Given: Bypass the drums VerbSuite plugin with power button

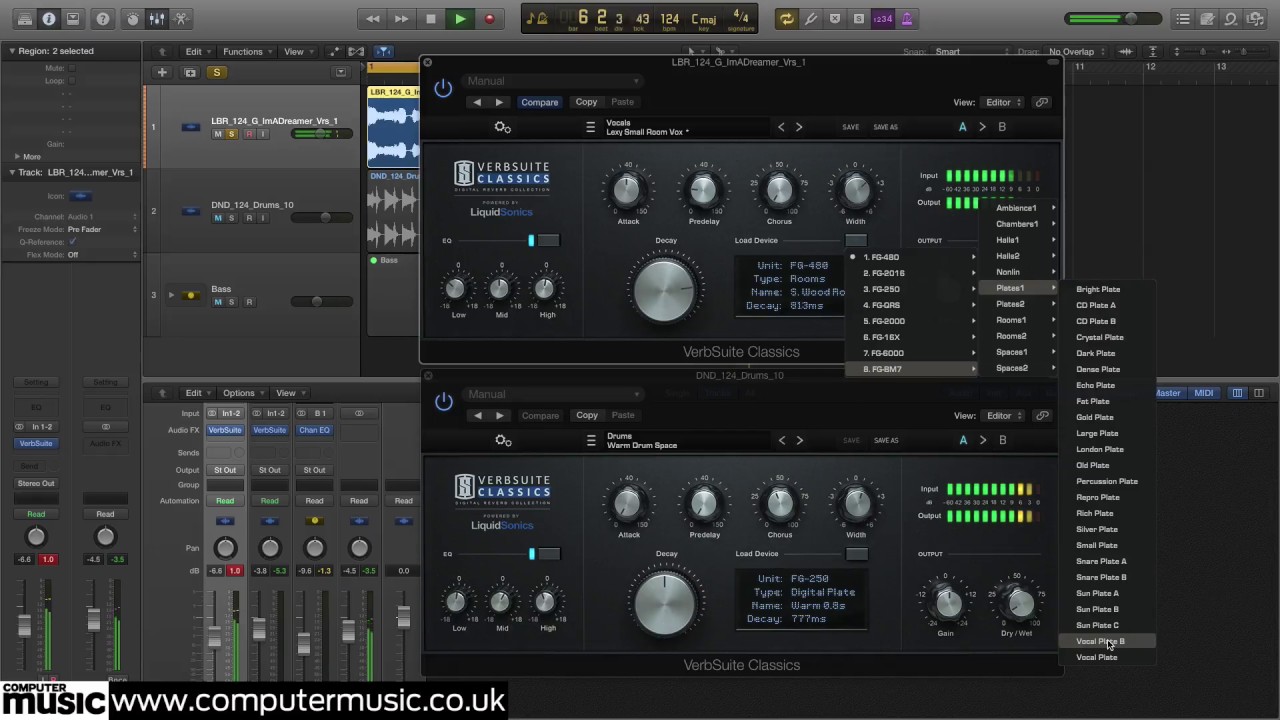Looking at the screenshot, I should pos(443,402).
